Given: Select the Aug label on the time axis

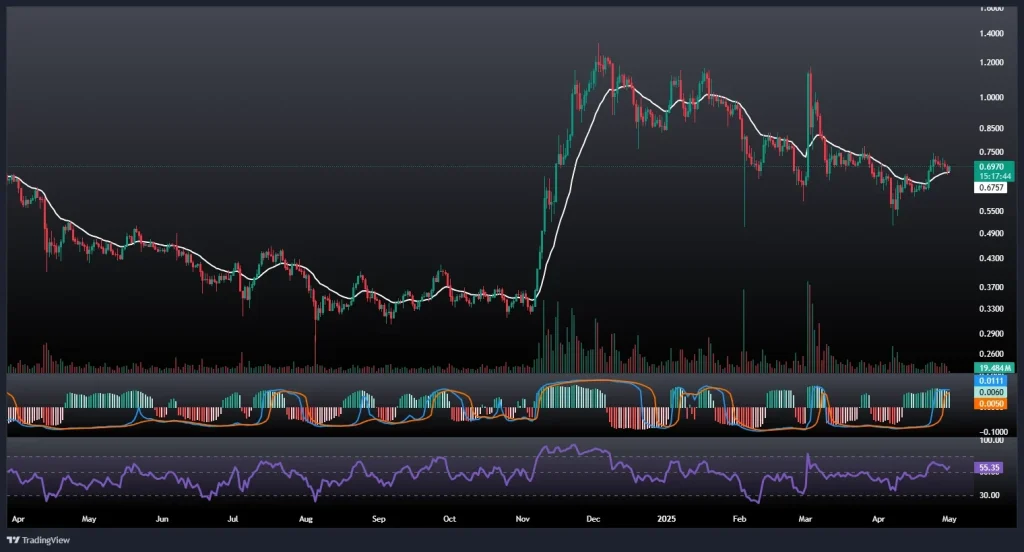Looking at the screenshot, I should (307, 520).
